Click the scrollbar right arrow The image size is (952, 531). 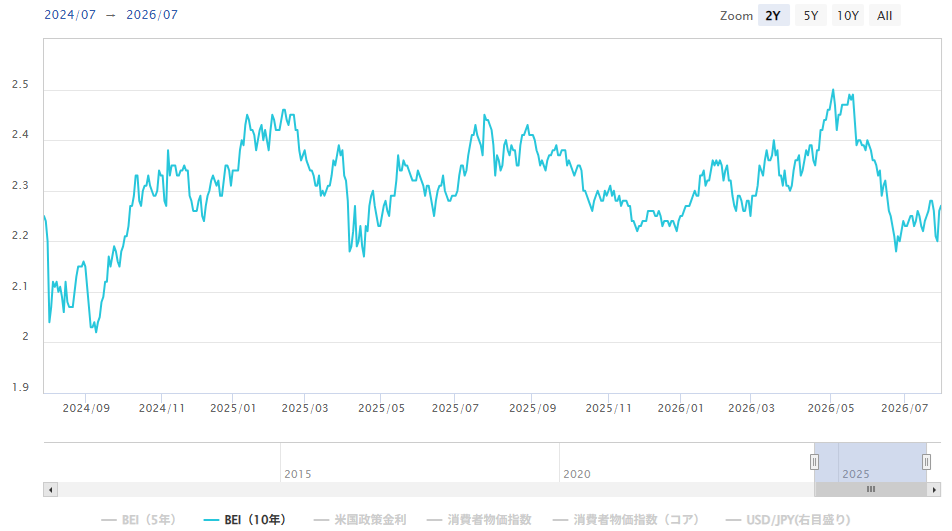[x=934, y=490]
